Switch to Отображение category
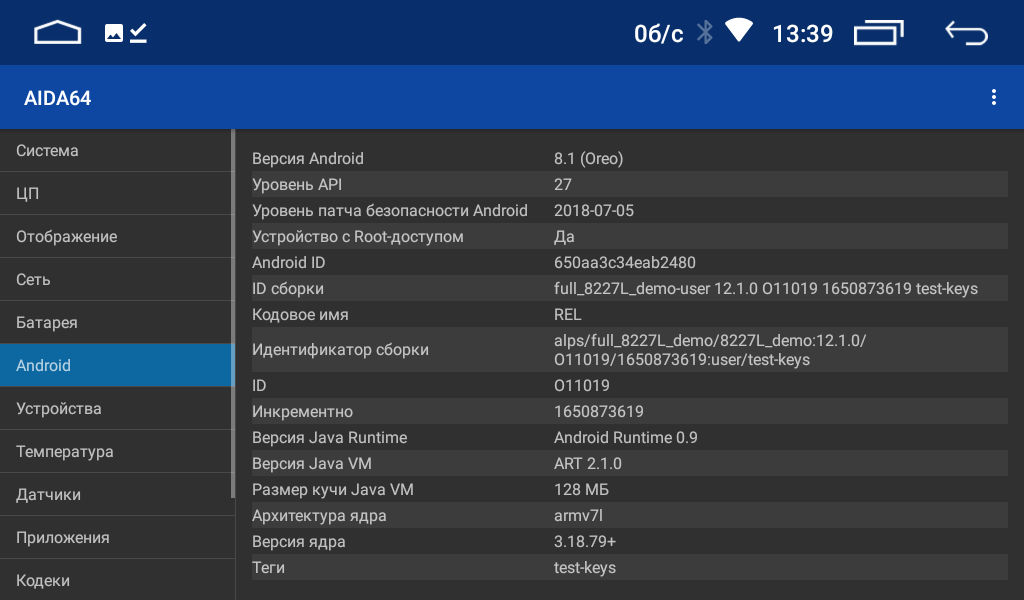 (116, 237)
